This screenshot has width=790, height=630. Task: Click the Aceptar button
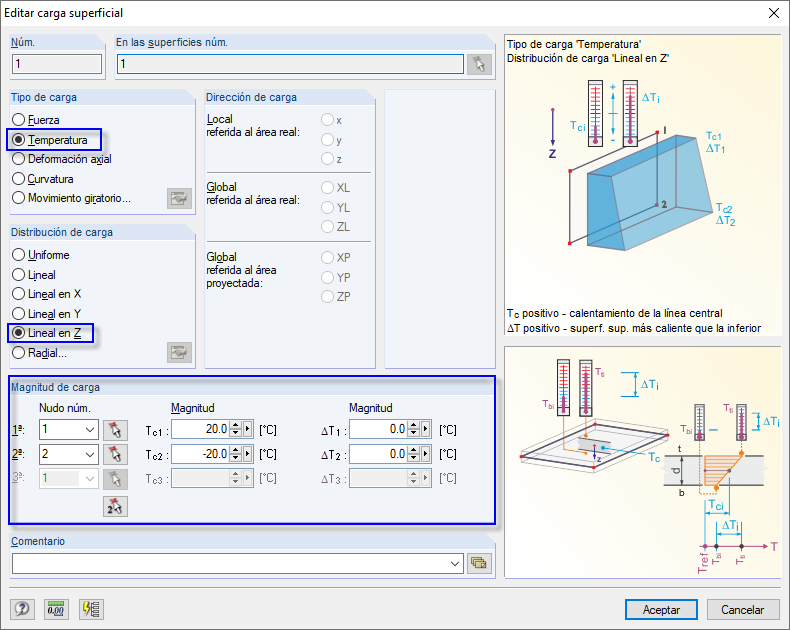[661, 610]
